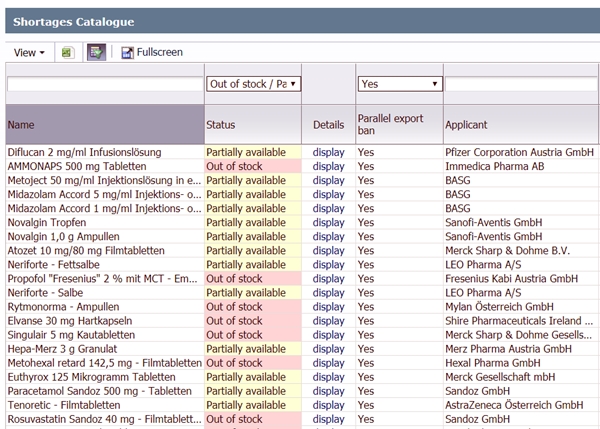Click display link for Euthyrox 125 Mikrogramm Tabletten
The image size is (600, 429).
point(328,377)
